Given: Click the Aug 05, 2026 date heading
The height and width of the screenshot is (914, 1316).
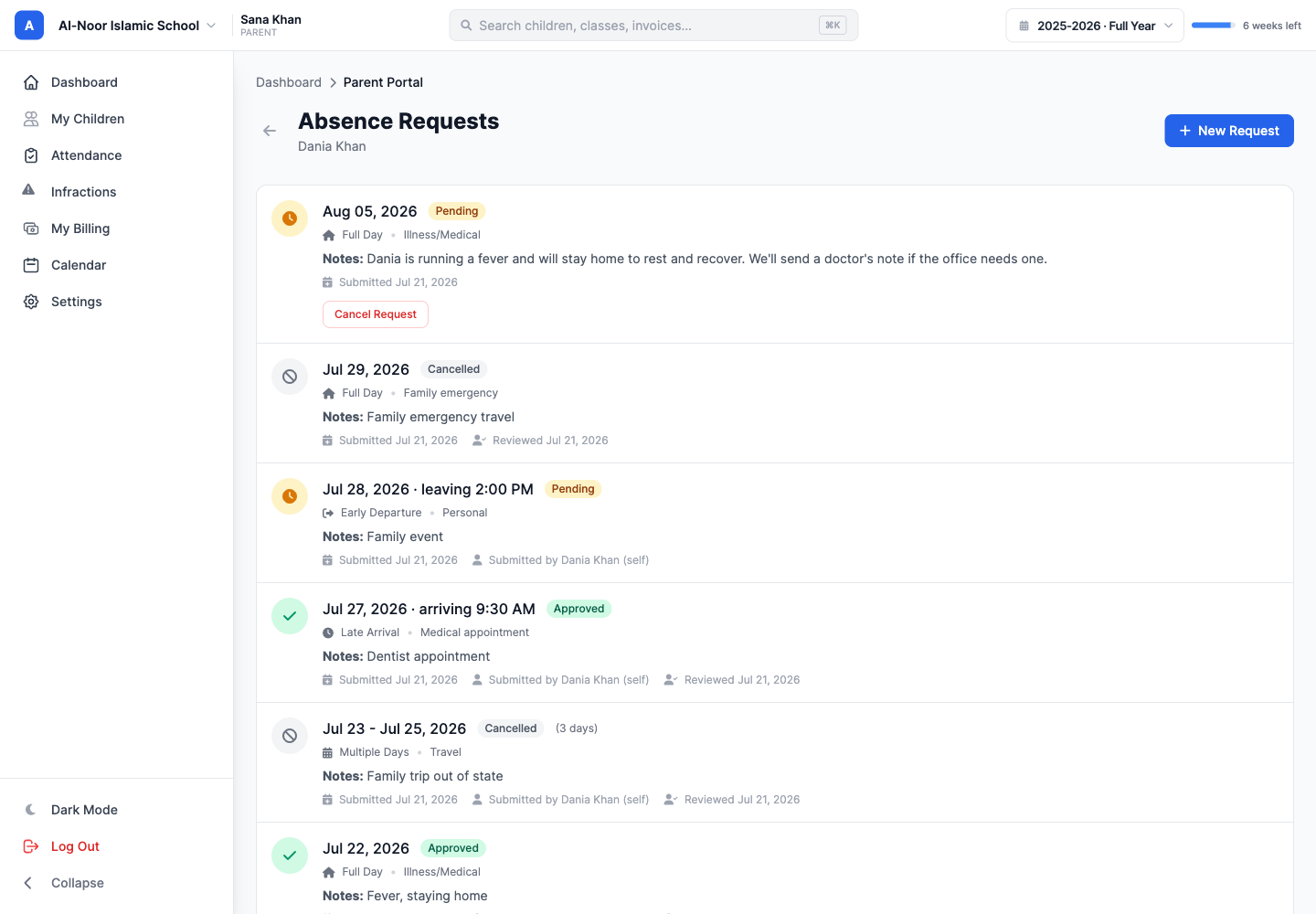Looking at the screenshot, I should pyautogui.click(x=369, y=211).
